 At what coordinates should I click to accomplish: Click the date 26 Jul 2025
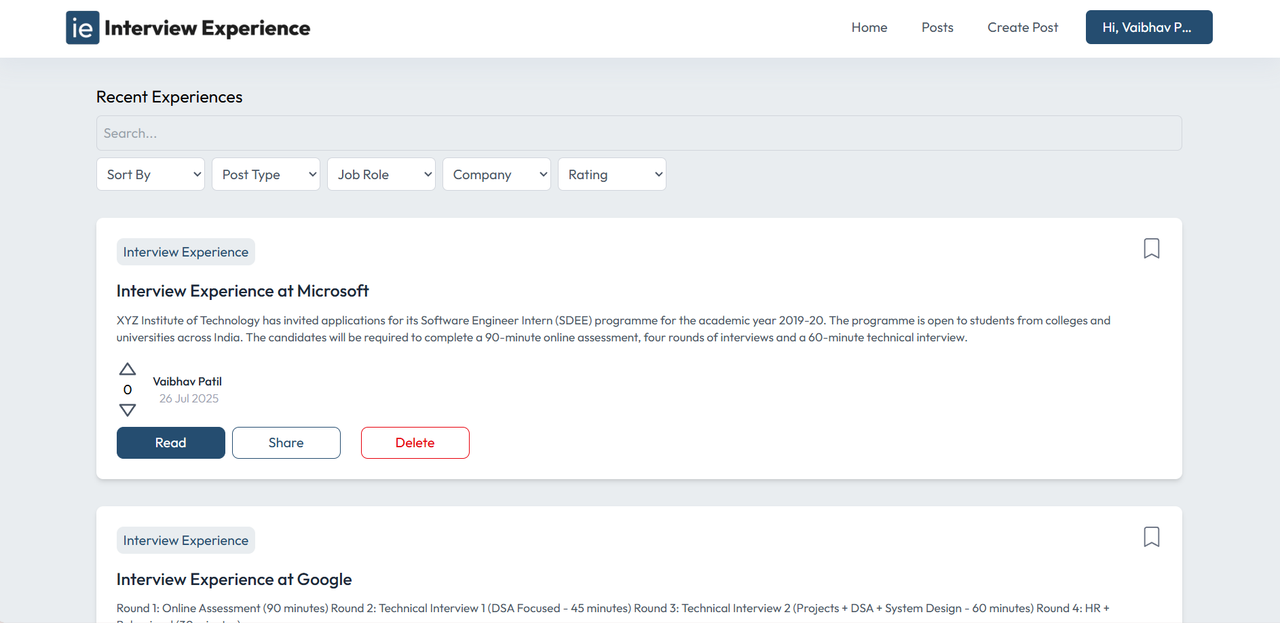[x=189, y=399]
